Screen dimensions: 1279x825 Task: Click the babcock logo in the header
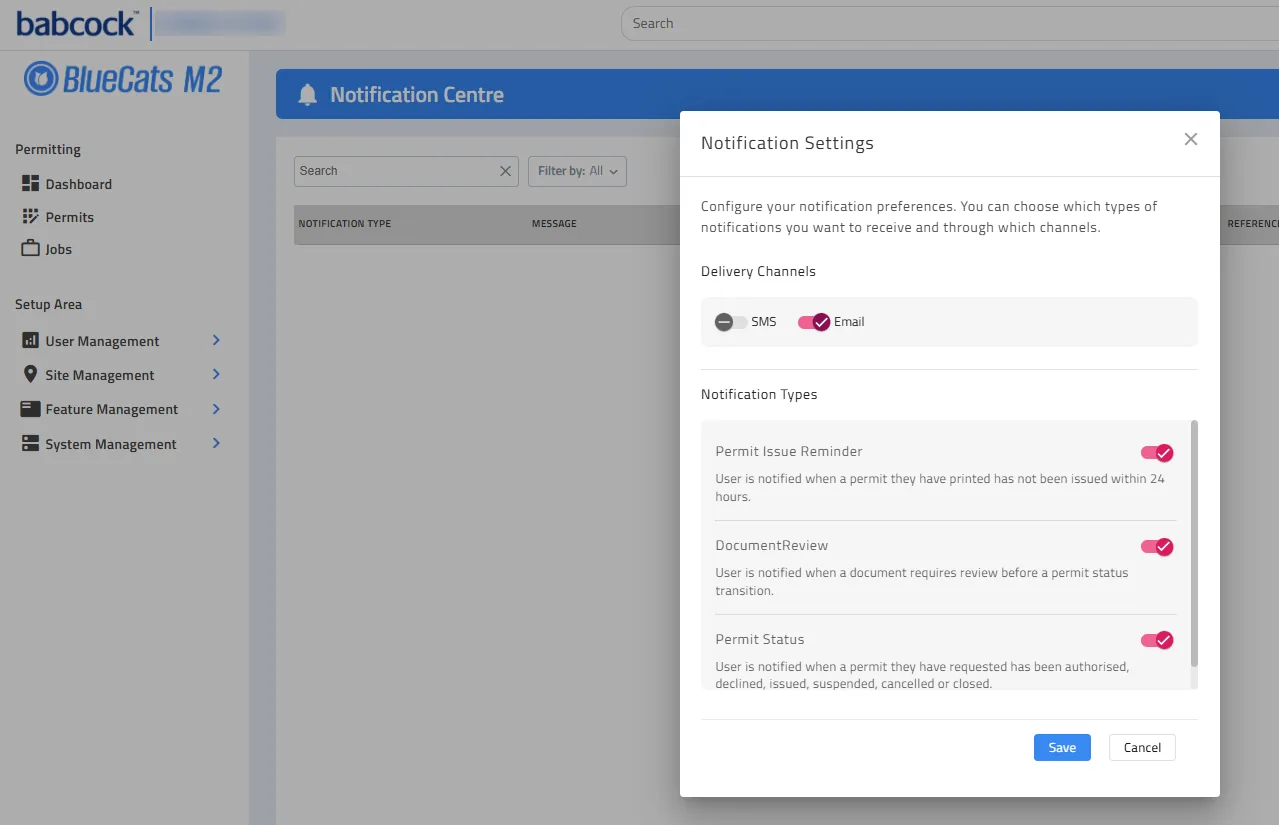tap(77, 23)
